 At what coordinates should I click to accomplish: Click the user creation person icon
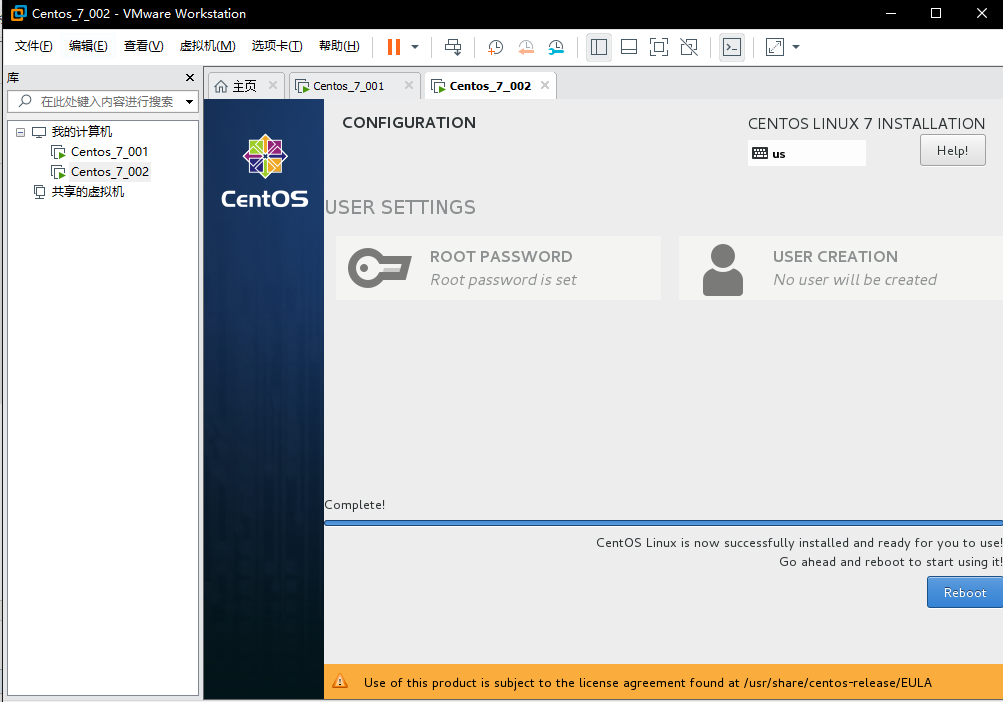[x=723, y=269]
